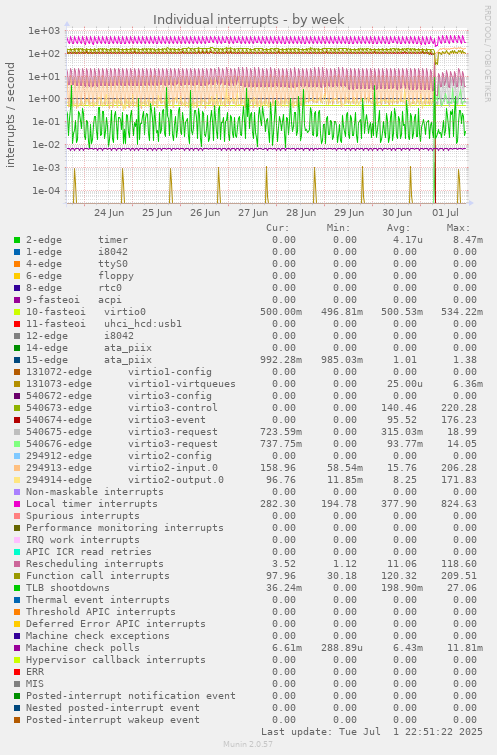Image resolution: width=497 pixels, height=755 pixels.
Task: Click the Last update timestamp text
Action: 372,732
